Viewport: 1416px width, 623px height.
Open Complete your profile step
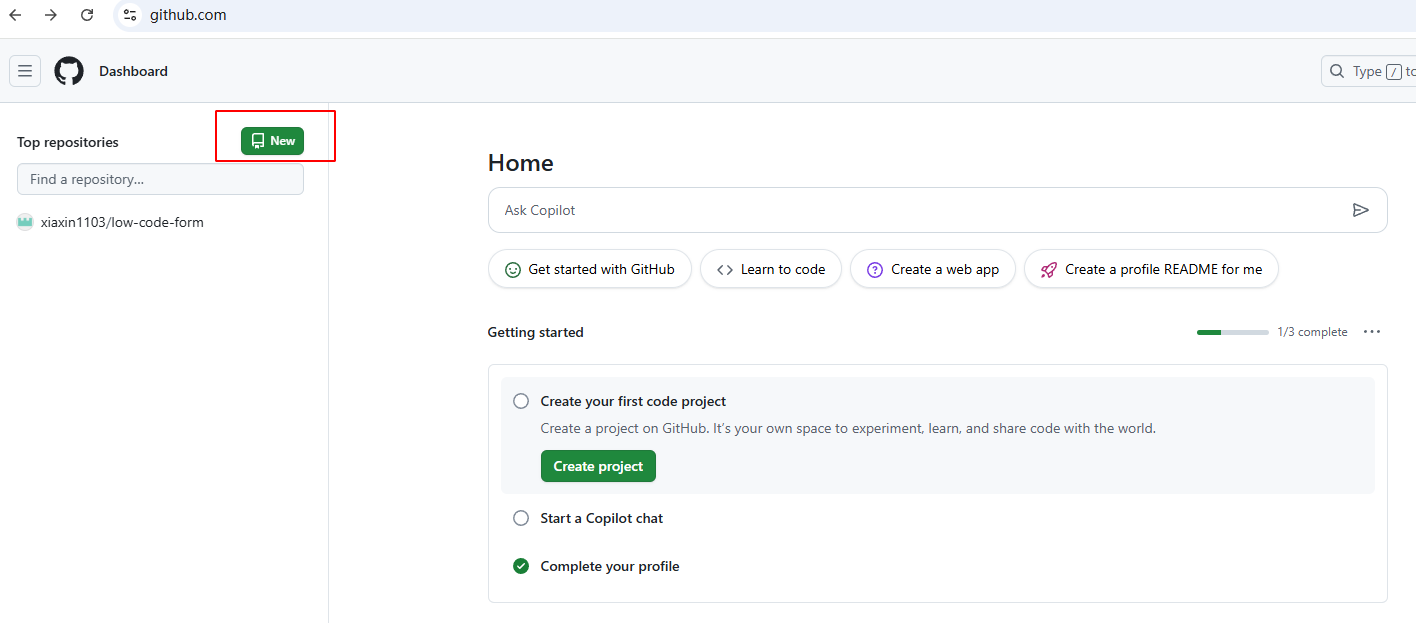(x=610, y=566)
